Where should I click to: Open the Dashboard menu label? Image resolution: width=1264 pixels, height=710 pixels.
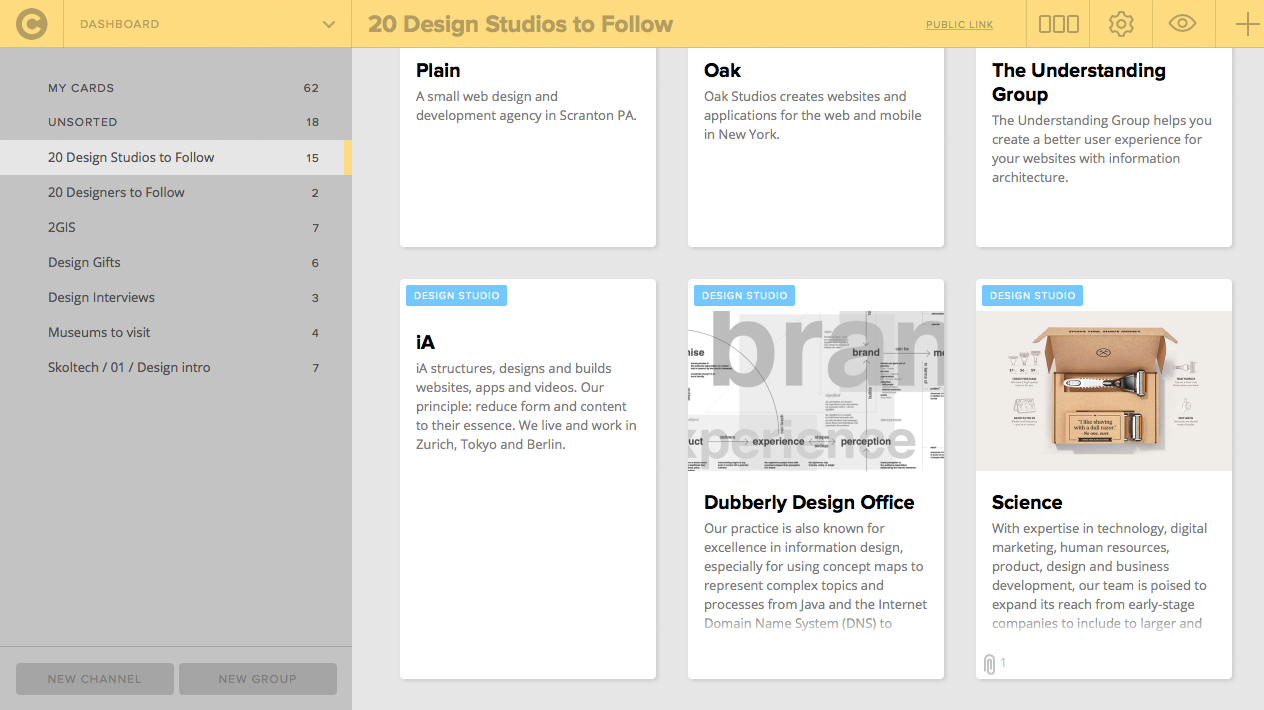click(119, 24)
